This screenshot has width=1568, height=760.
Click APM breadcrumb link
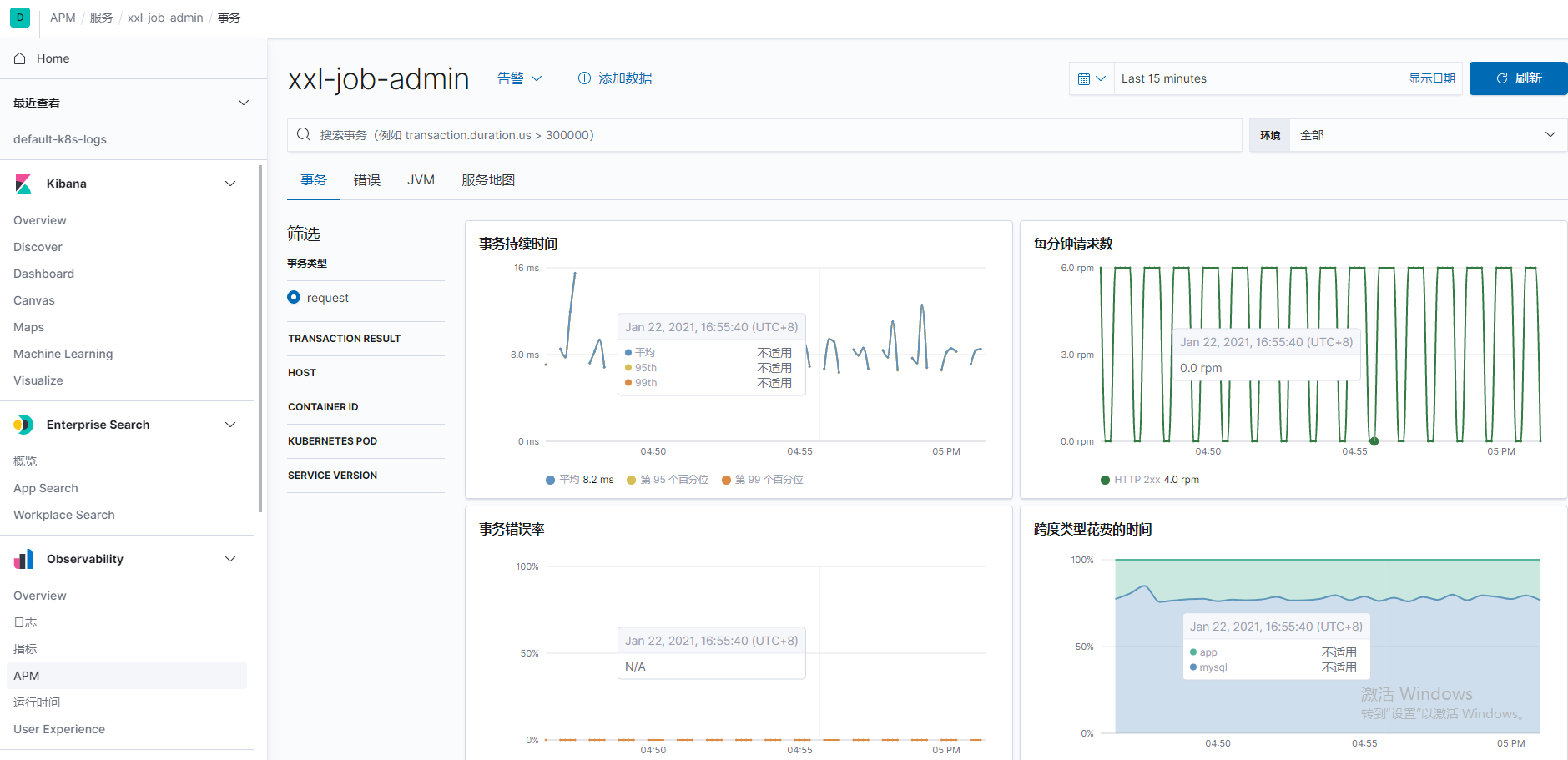63,18
